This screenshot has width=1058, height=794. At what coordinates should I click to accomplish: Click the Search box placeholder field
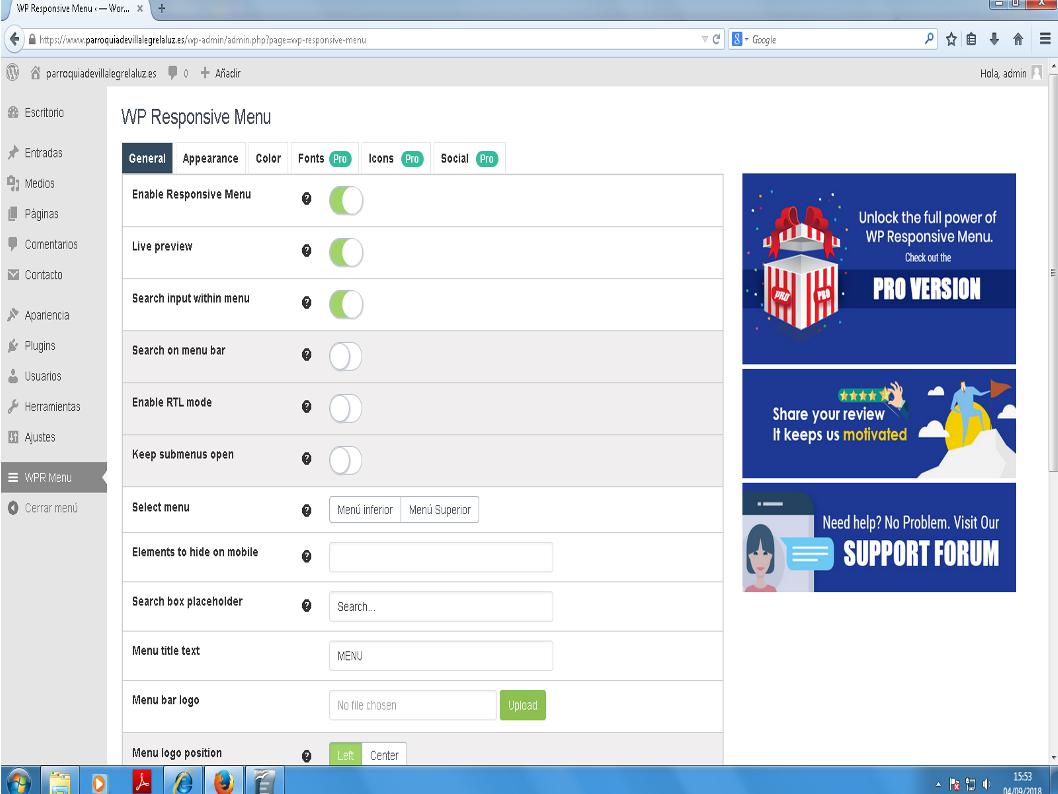tap(441, 606)
